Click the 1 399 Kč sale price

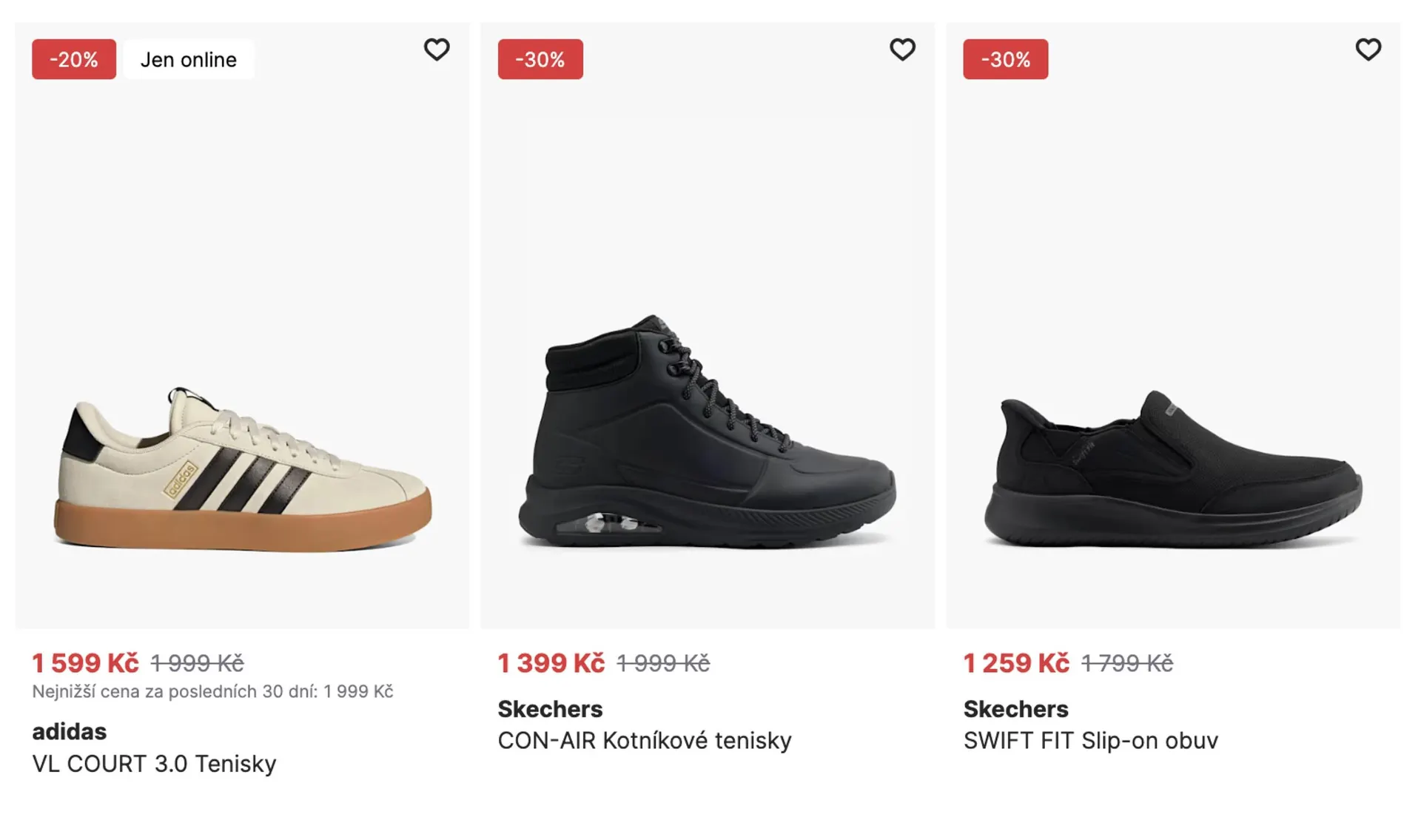point(551,663)
